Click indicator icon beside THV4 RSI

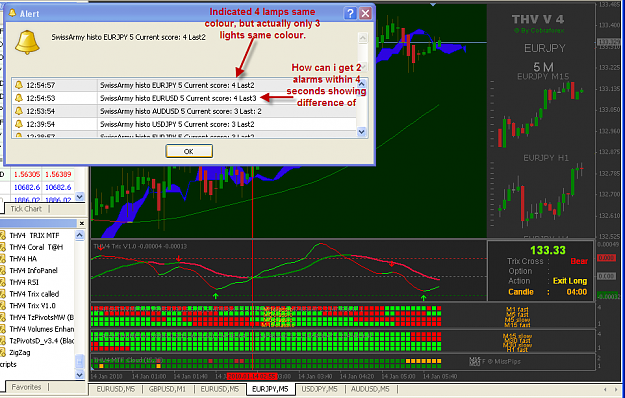click(x=2, y=282)
